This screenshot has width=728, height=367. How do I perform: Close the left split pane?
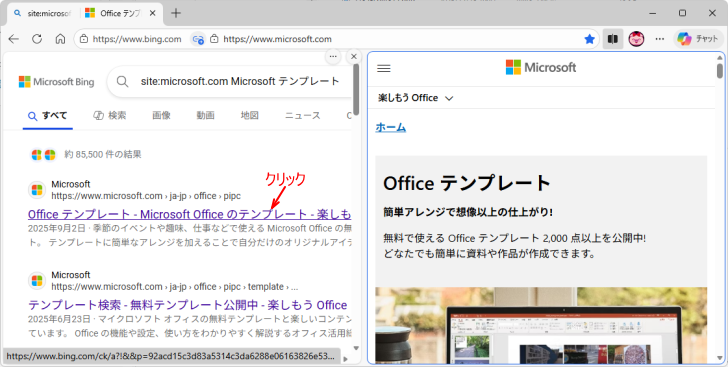354,56
